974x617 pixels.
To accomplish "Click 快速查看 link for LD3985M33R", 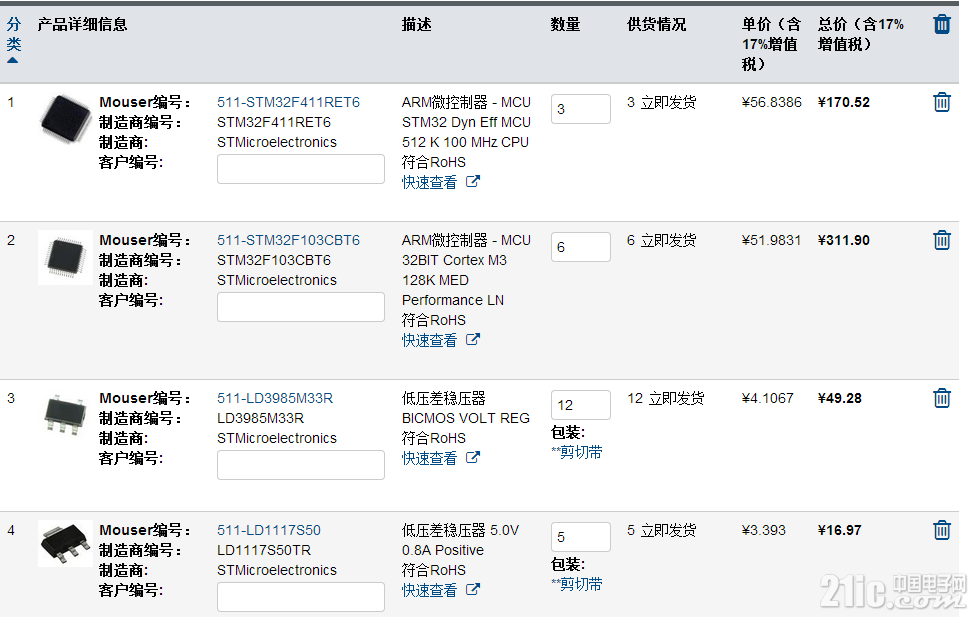I will coord(429,458).
